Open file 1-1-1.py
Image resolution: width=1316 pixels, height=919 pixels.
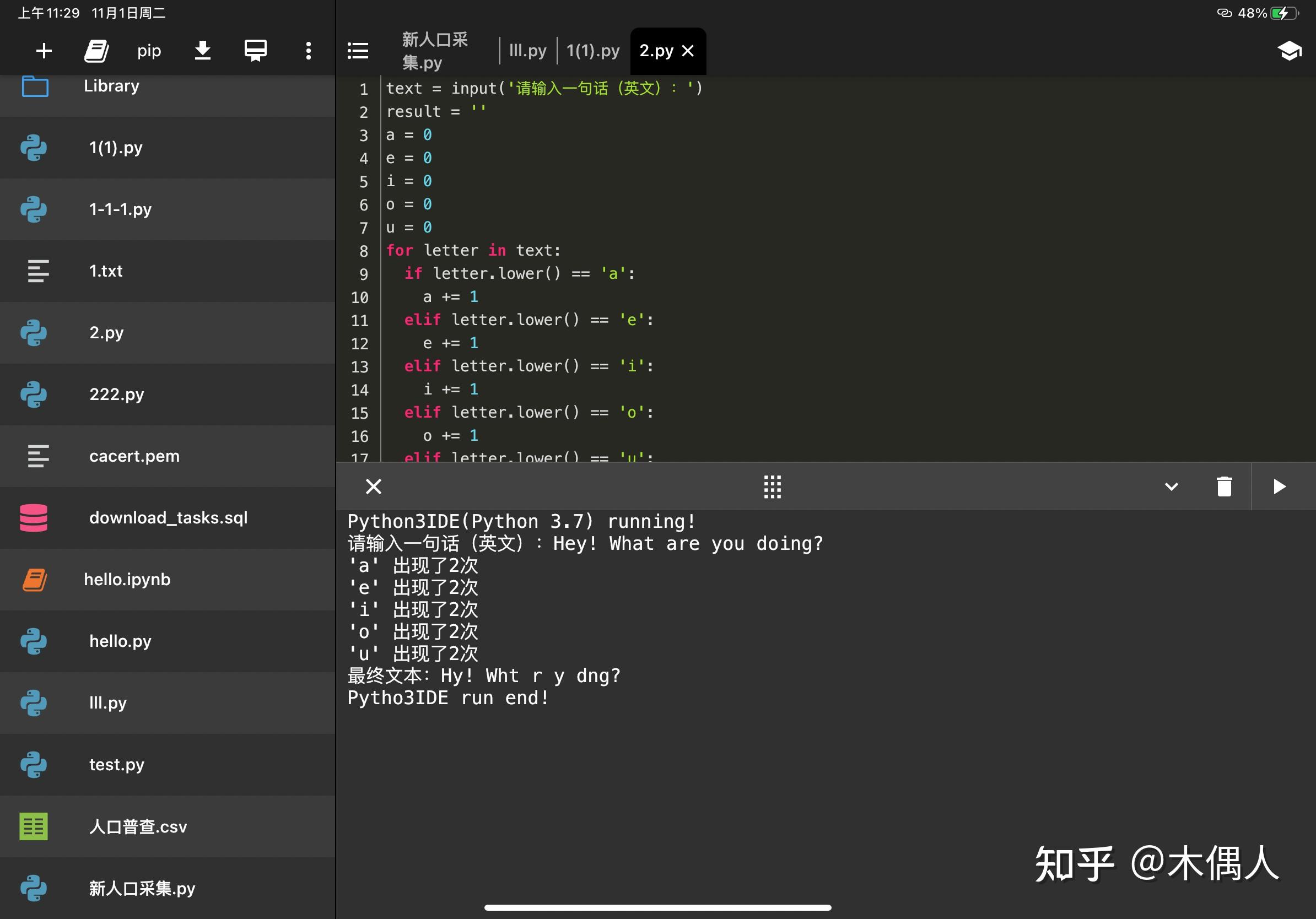[168, 209]
